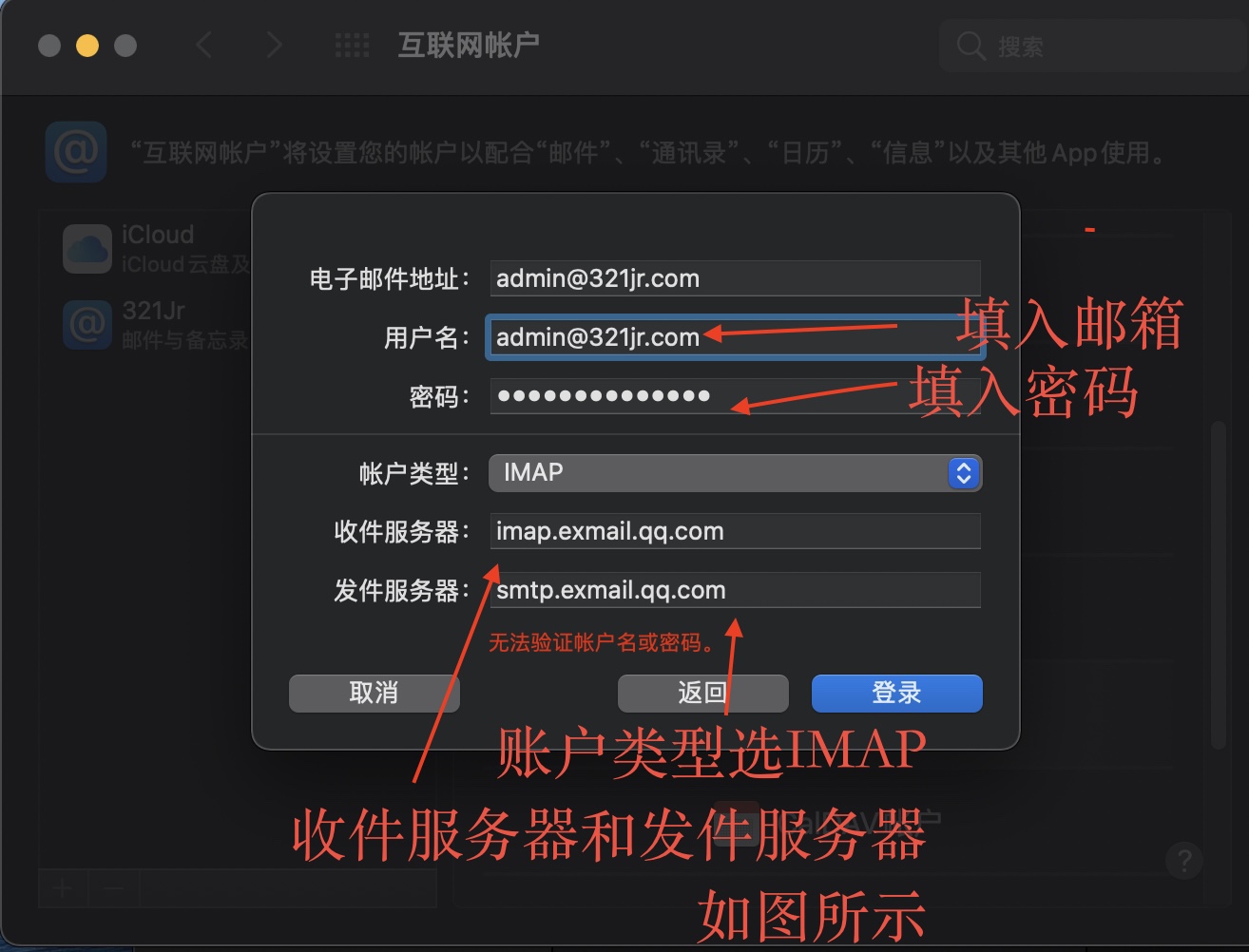Click the 互联网帐户 window title
This screenshot has height=952, width=1249.
pyautogui.click(x=469, y=45)
